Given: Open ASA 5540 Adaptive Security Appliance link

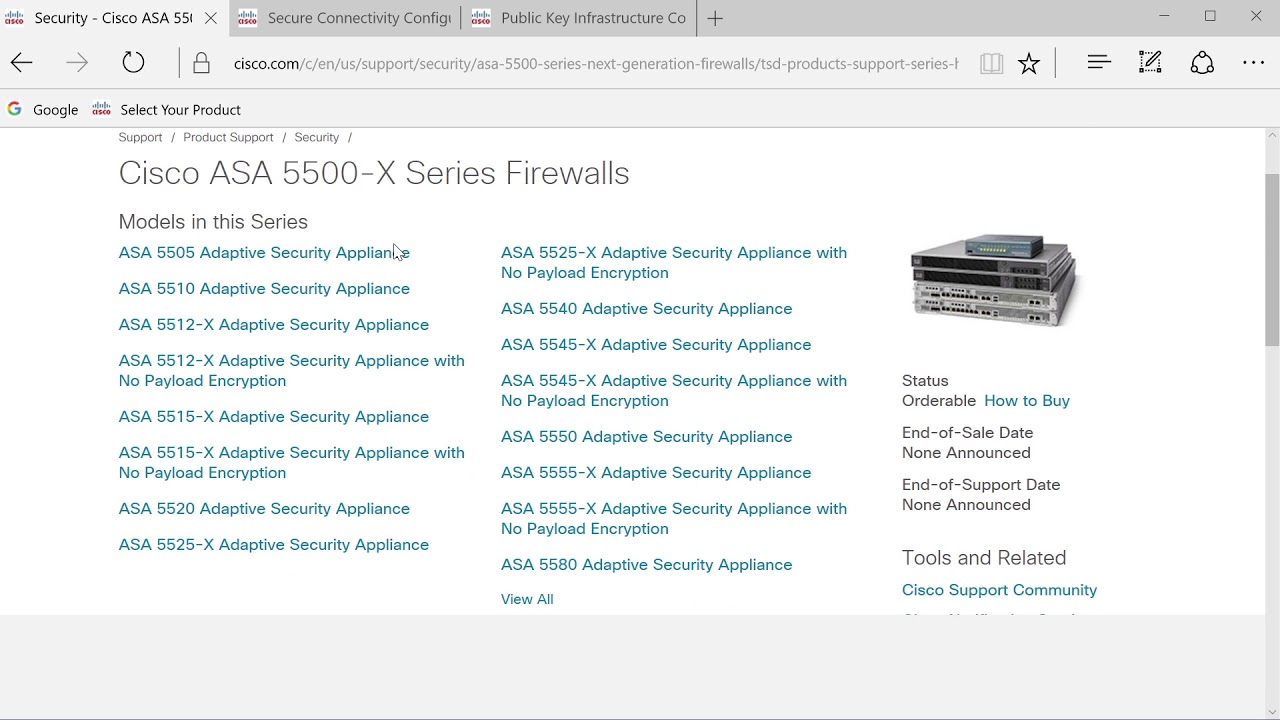Looking at the screenshot, I should point(646,308).
